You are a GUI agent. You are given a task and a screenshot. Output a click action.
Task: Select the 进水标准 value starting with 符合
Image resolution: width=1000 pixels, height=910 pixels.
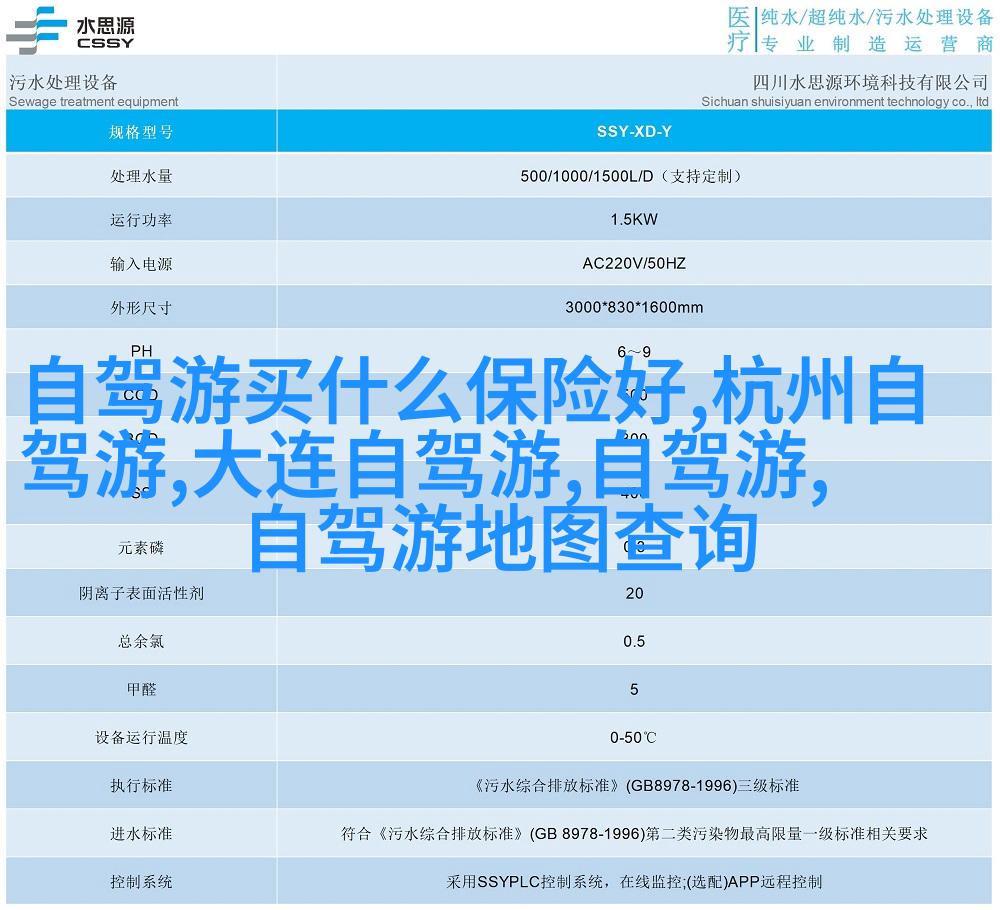tap(634, 833)
